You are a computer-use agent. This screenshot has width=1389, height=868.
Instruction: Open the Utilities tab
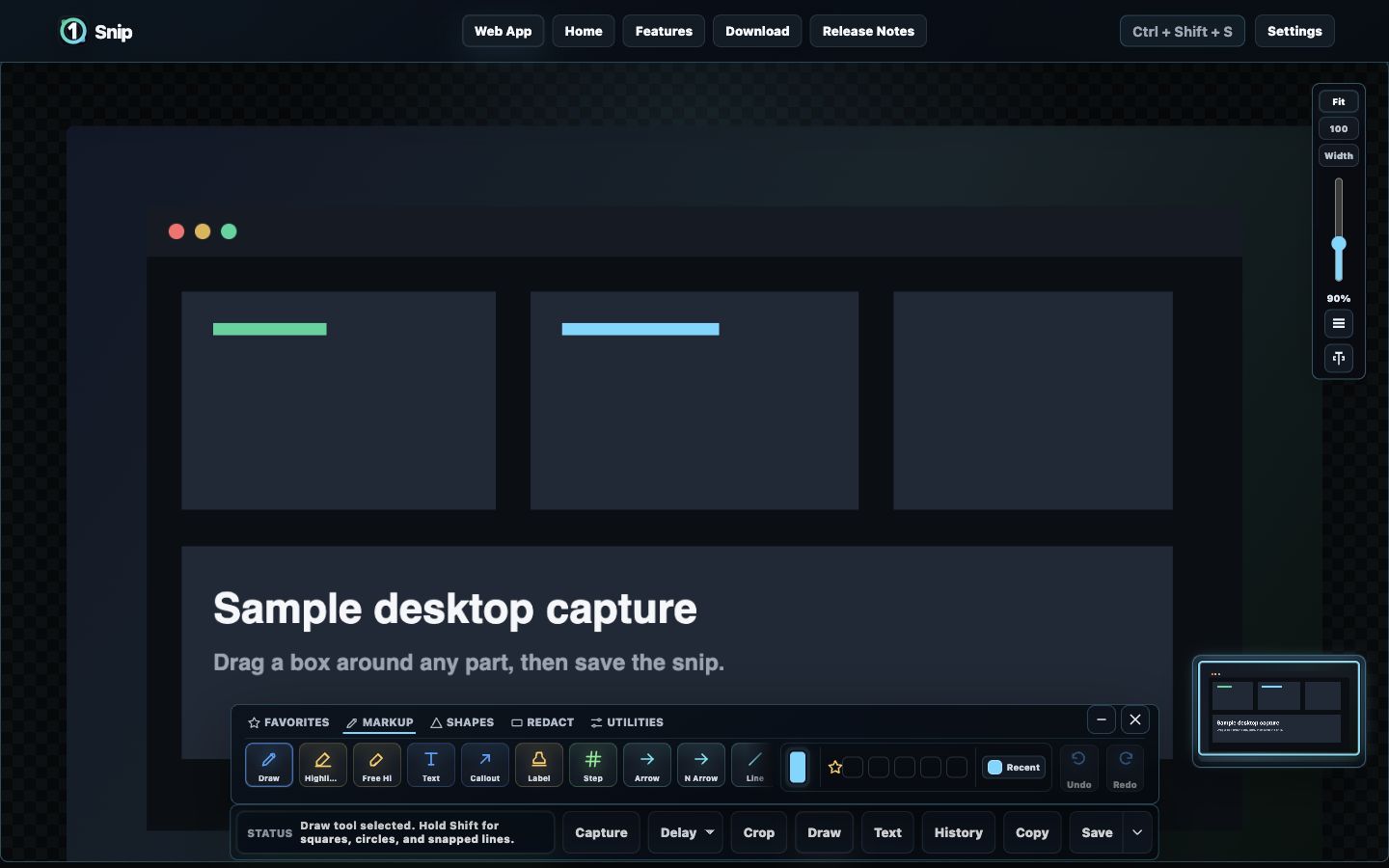tap(627, 722)
